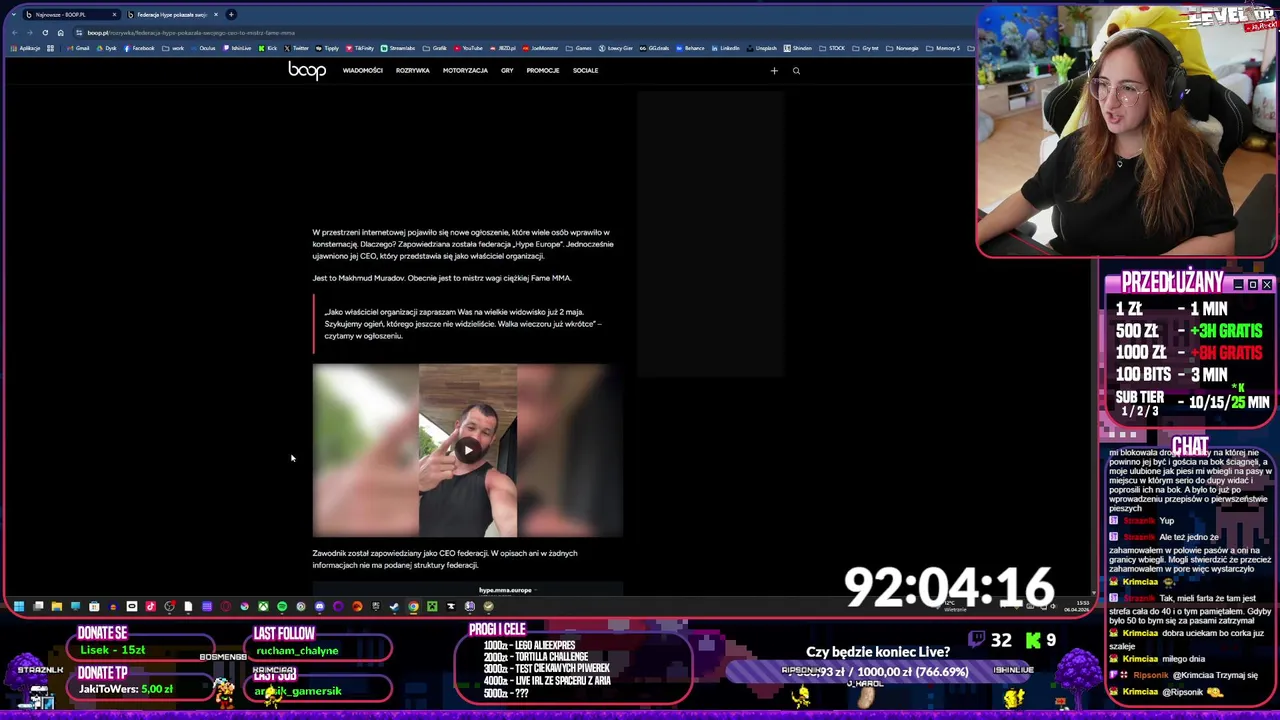Open the Aplikacje bookmark
The width and height of the screenshot is (1280, 720).
pyautogui.click(x=25, y=48)
